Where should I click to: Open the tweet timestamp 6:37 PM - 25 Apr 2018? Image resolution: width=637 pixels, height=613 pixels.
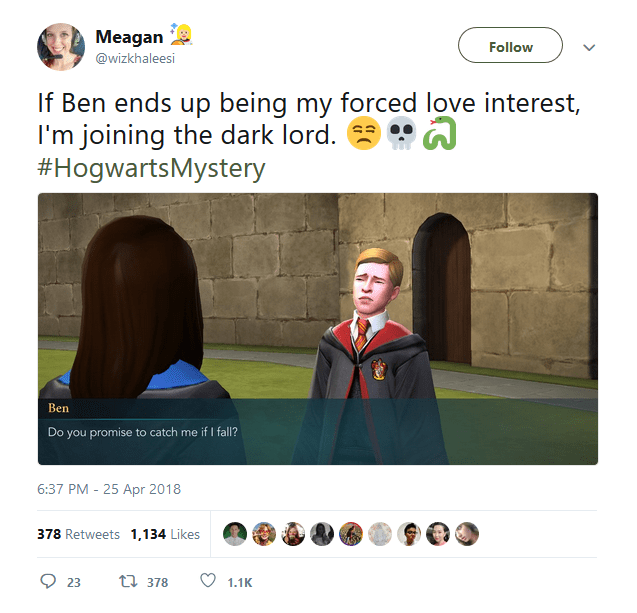(109, 489)
